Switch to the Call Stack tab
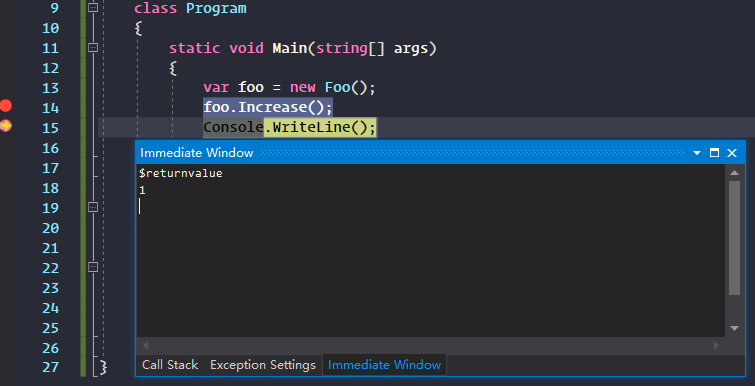 170,365
